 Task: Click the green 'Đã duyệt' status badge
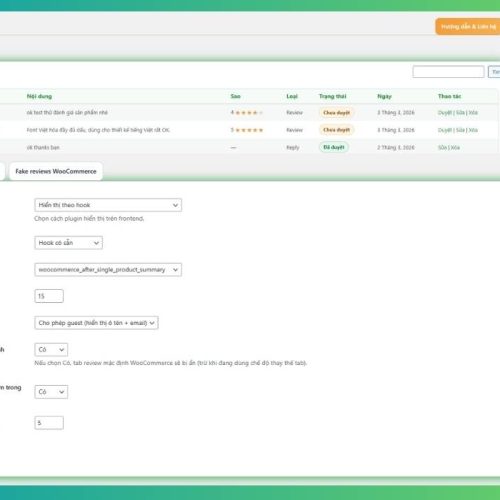tap(334, 147)
